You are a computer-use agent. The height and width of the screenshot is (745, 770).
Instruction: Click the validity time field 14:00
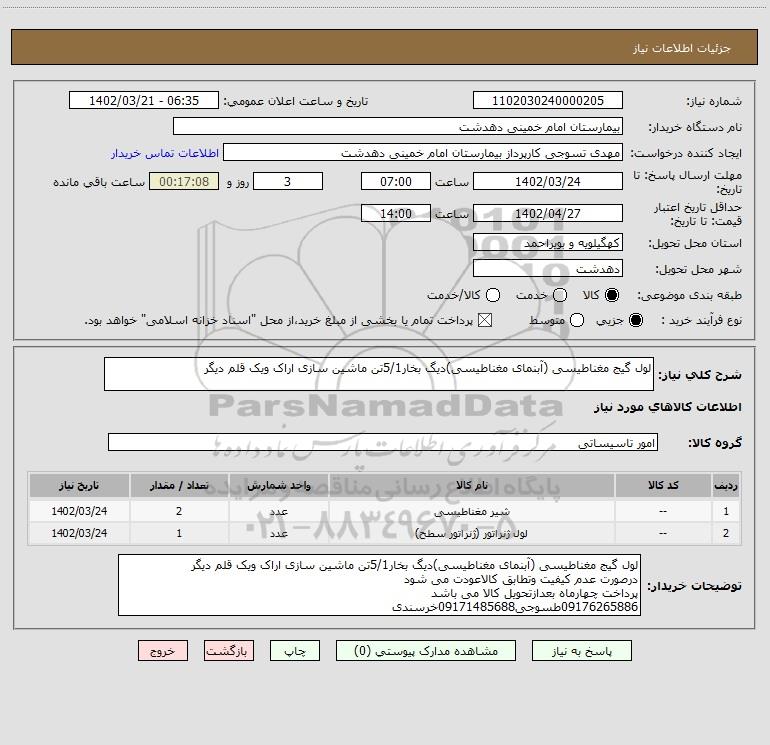pyautogui.click(x=396, y=213)
